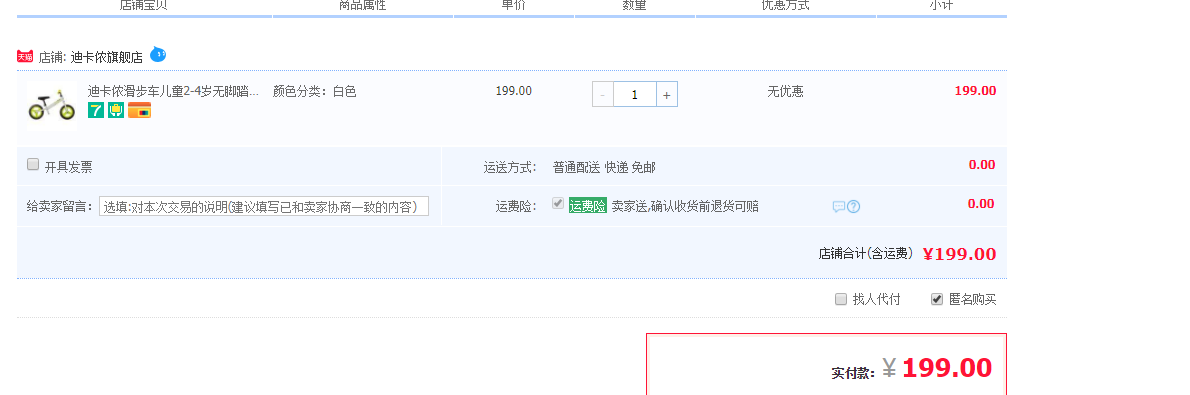This screenshot has width=1190, height=395.
Task: Click the 找人代付 label text
Action: [x=877, y=299]
